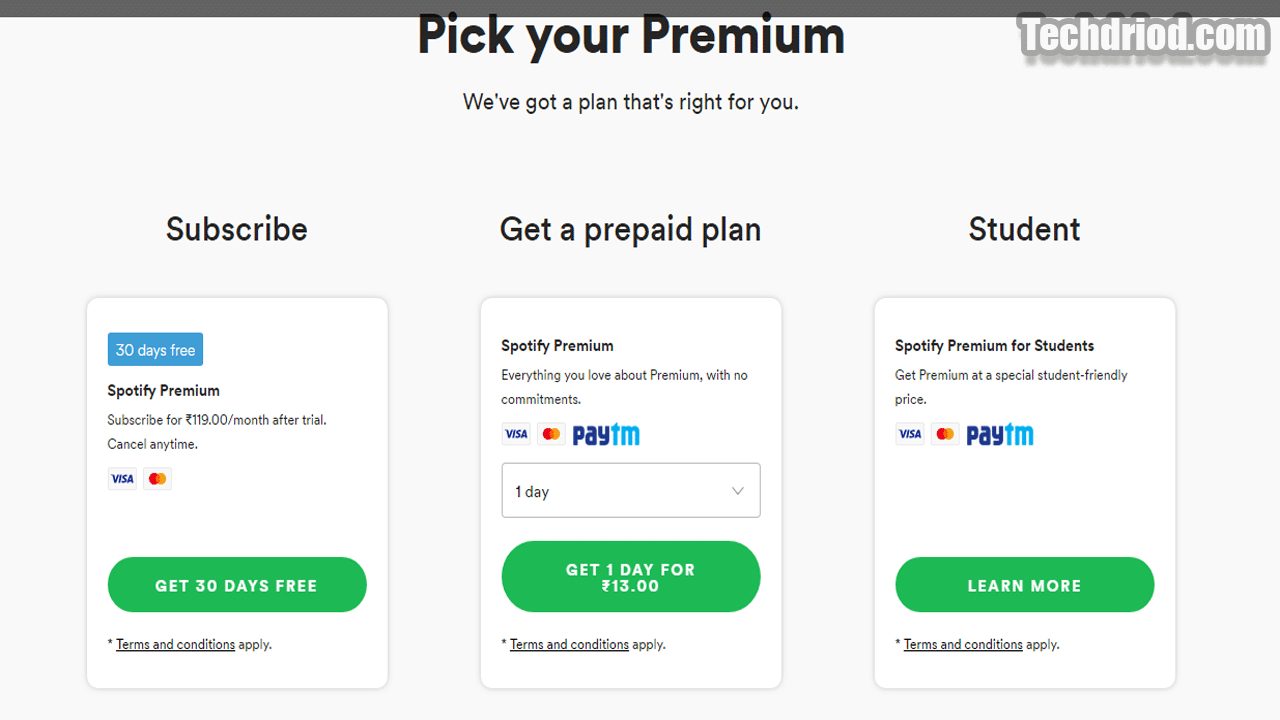Open the 1 day duration dropdown
The width and height of the screenshot is (1280, 720).
(x=630, y=490)
